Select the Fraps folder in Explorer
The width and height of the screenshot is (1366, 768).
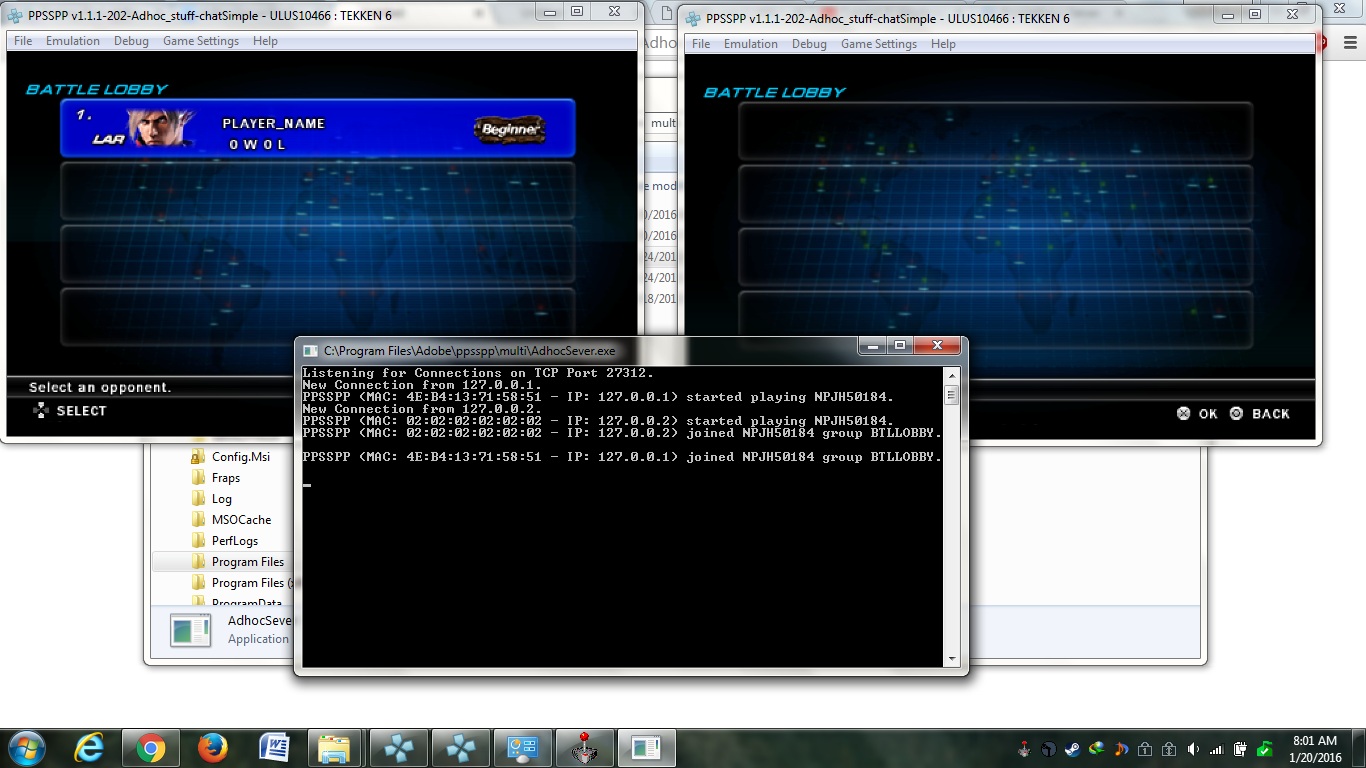click(x=226, y=478)
